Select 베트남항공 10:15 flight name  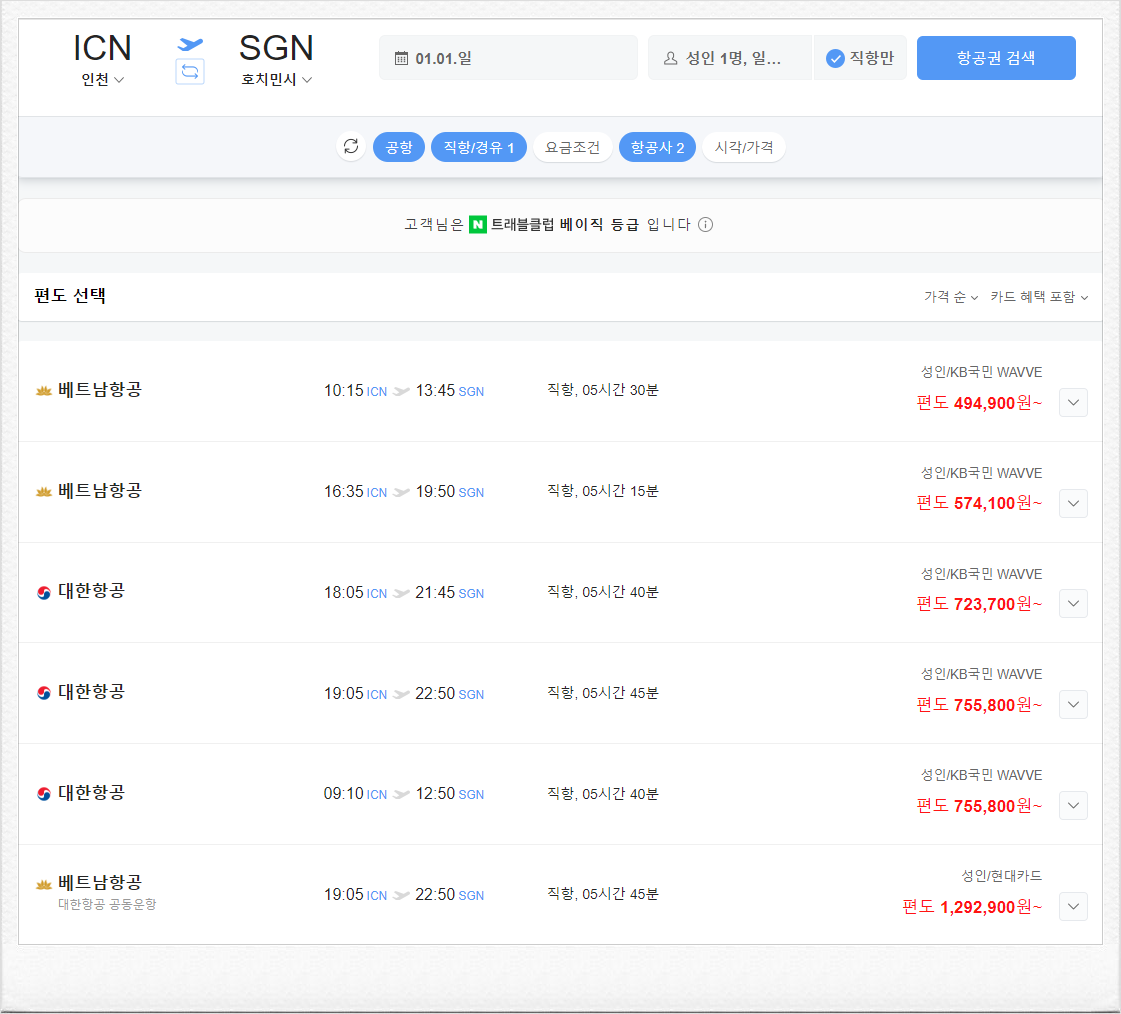click(100, 390)
